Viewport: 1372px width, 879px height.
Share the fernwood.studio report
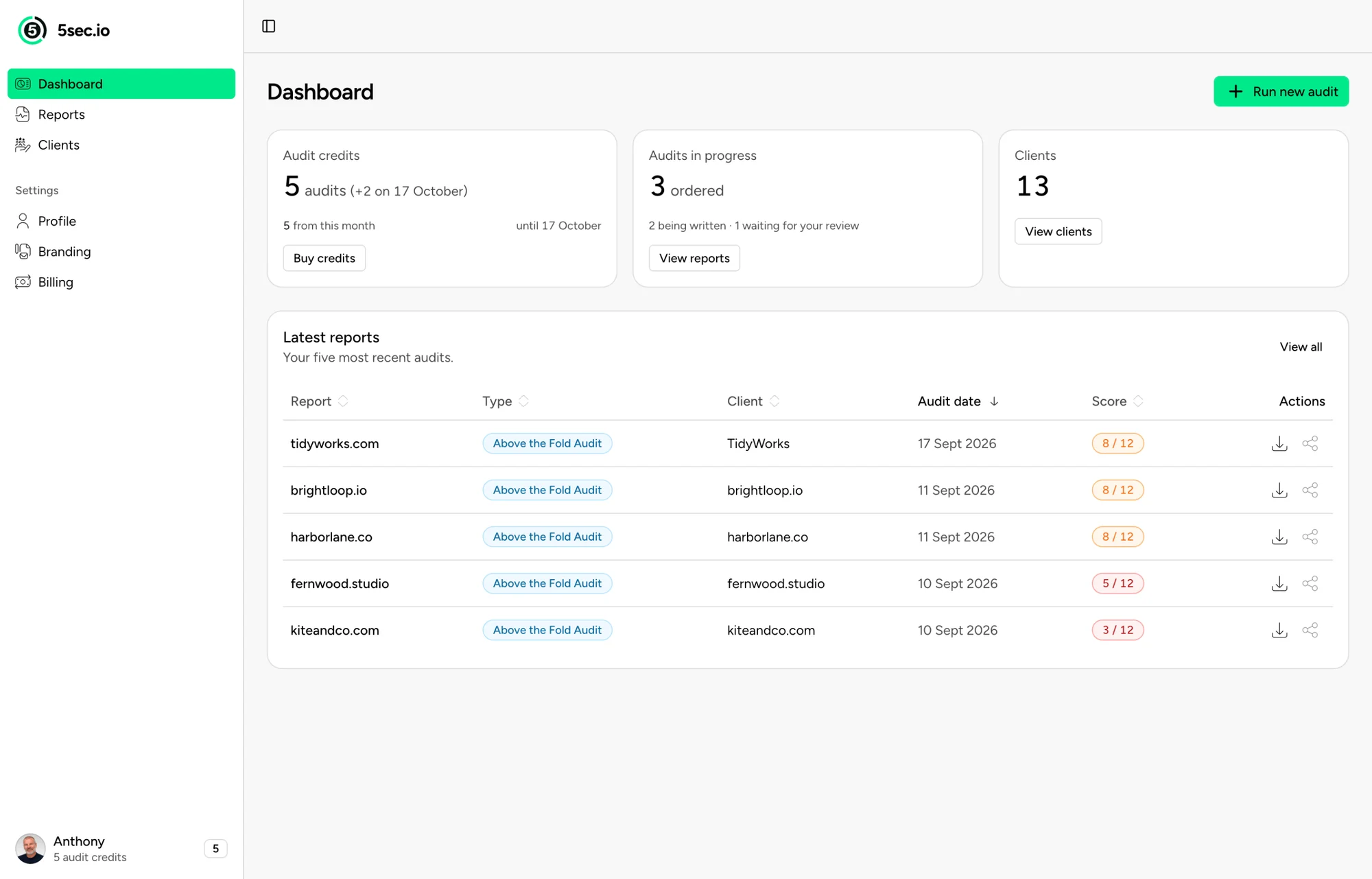(x=1310, y=583)
